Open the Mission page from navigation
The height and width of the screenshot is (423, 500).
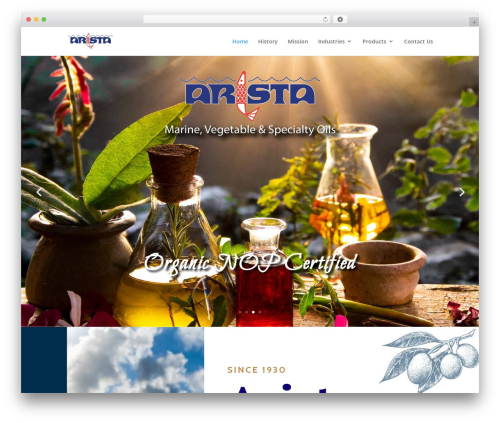point(298,41)
